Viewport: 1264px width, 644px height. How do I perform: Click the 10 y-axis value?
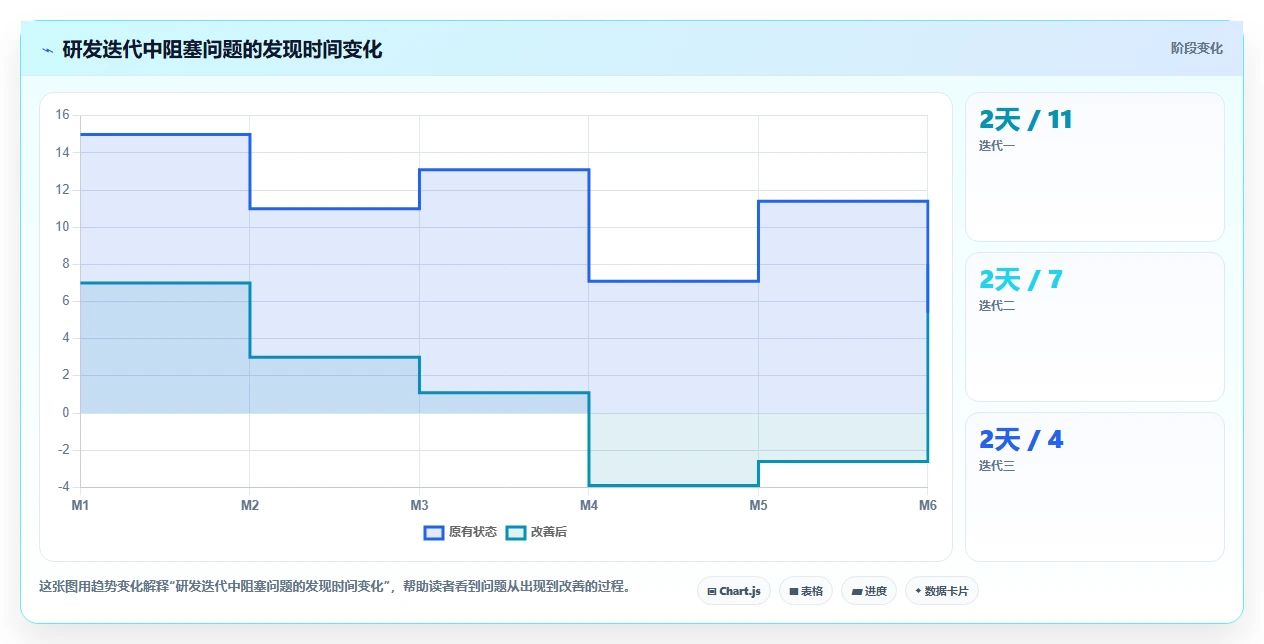pos(62,227)
